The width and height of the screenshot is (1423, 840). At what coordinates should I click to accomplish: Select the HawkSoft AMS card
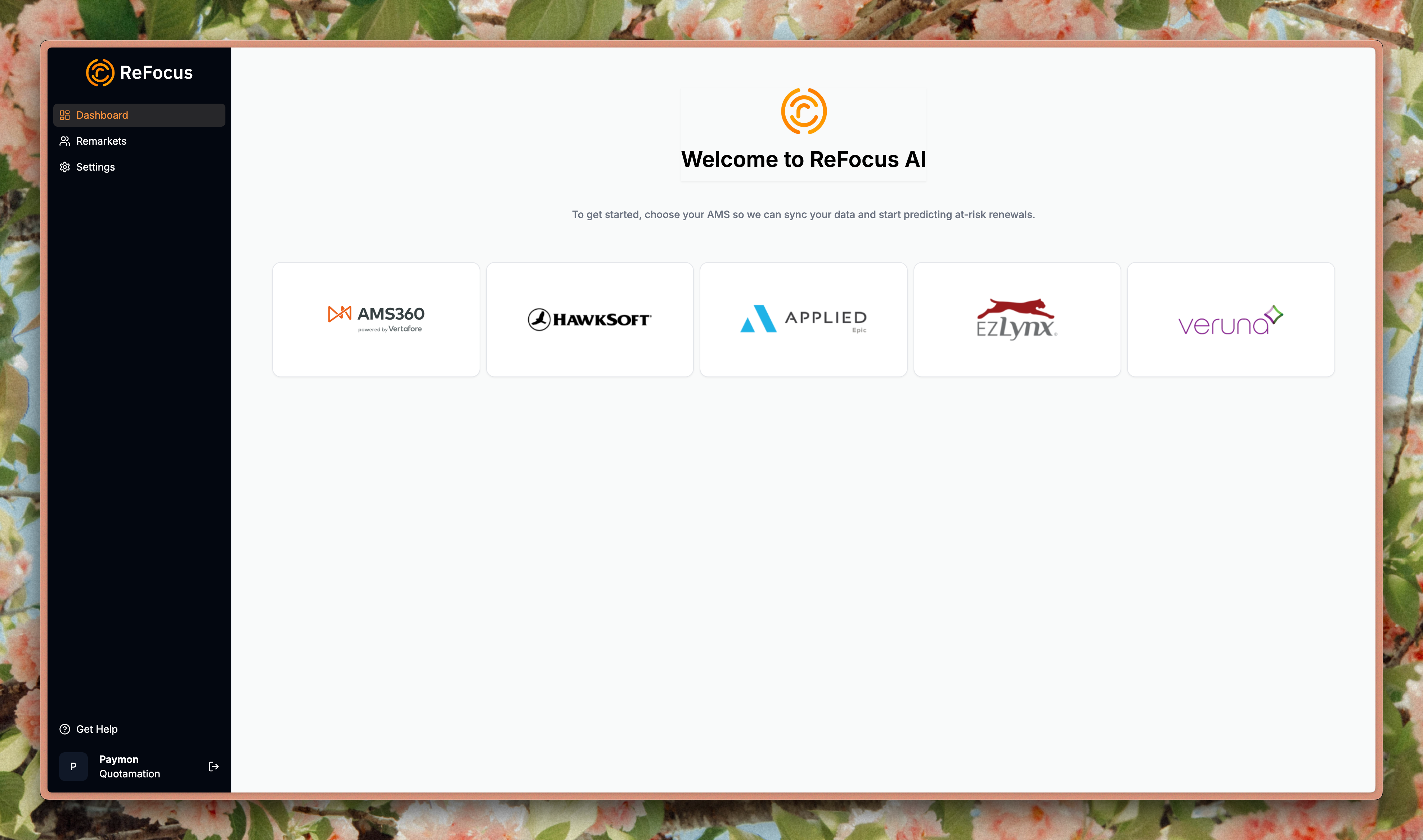click(589, 319)
